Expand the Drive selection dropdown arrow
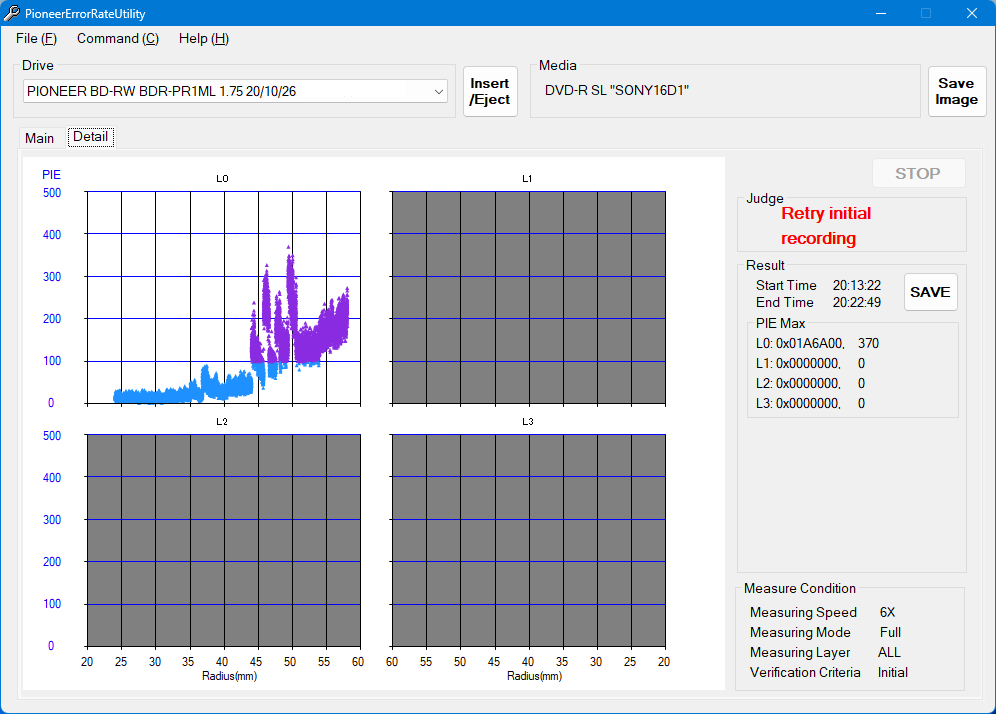Viewport: 996px width, 714px height. point(438,91)
